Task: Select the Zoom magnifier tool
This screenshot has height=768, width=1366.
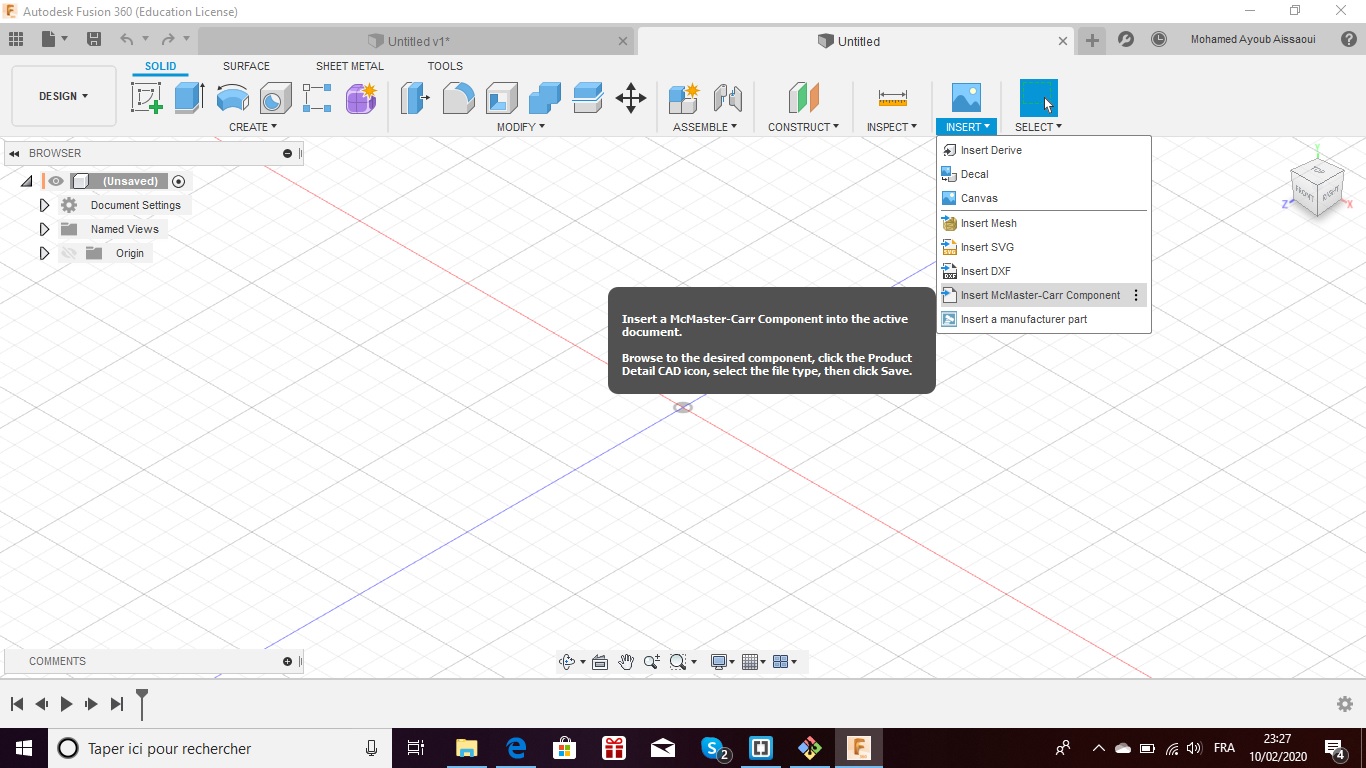Action: click(652, 662)
